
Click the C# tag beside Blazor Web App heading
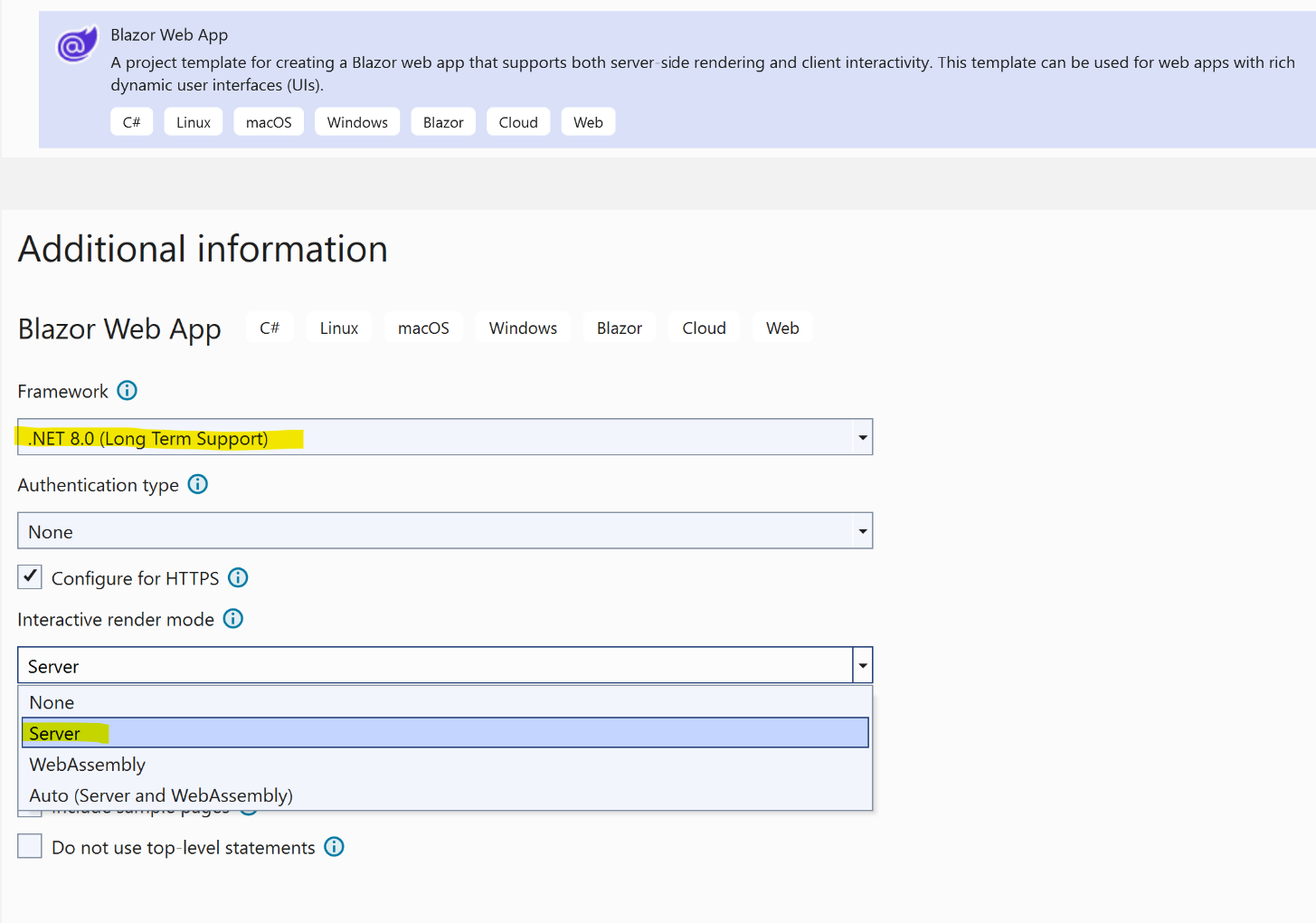point(270,328)
